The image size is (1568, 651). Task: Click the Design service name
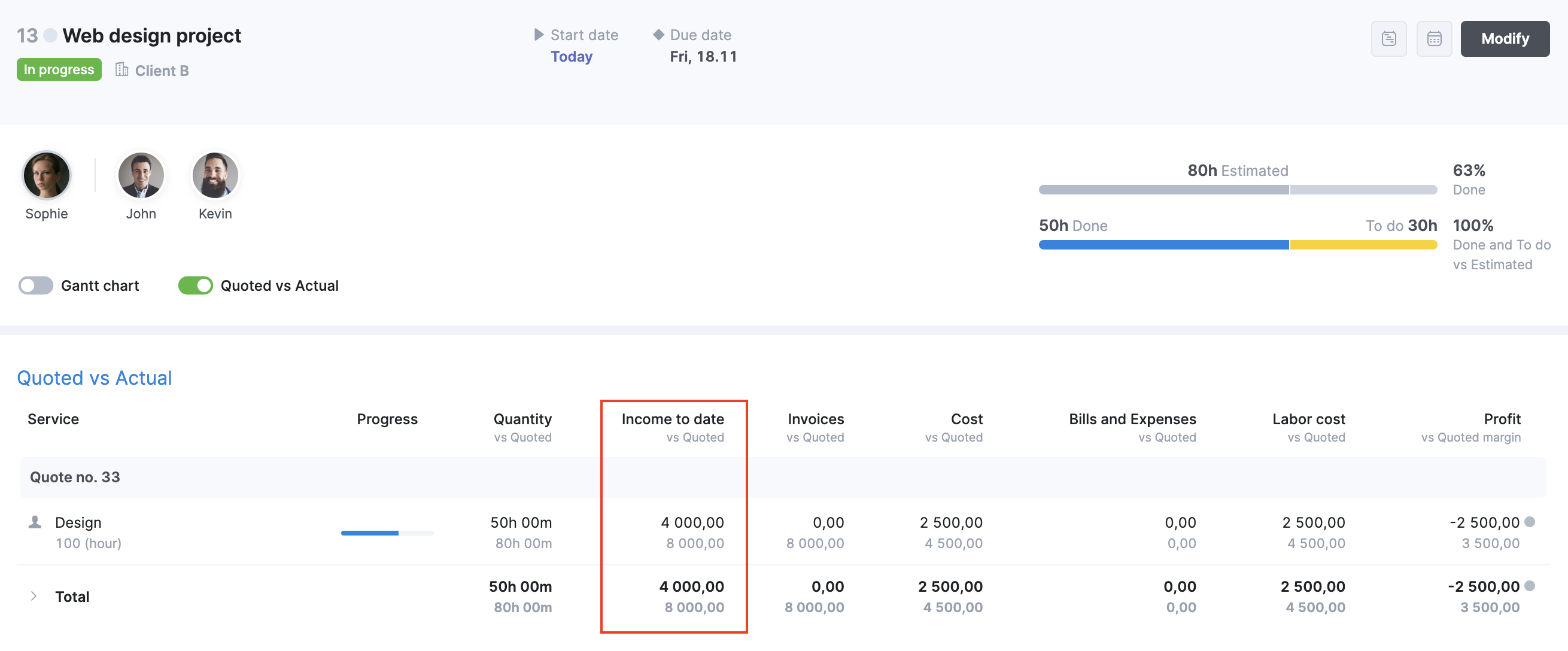78,522
